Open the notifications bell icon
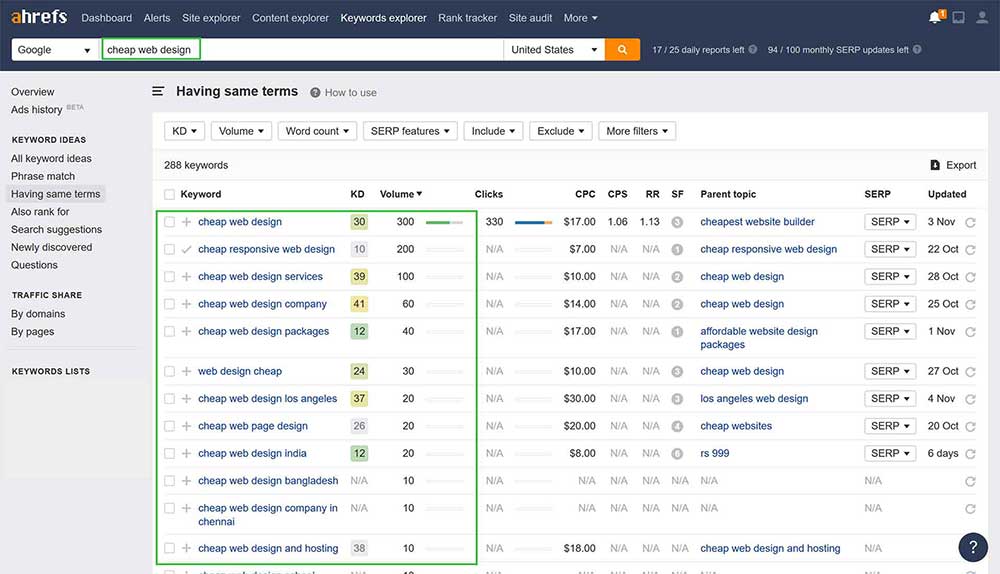The width and height of the screenshot is (1000, 574). click(x=936, y=17)
